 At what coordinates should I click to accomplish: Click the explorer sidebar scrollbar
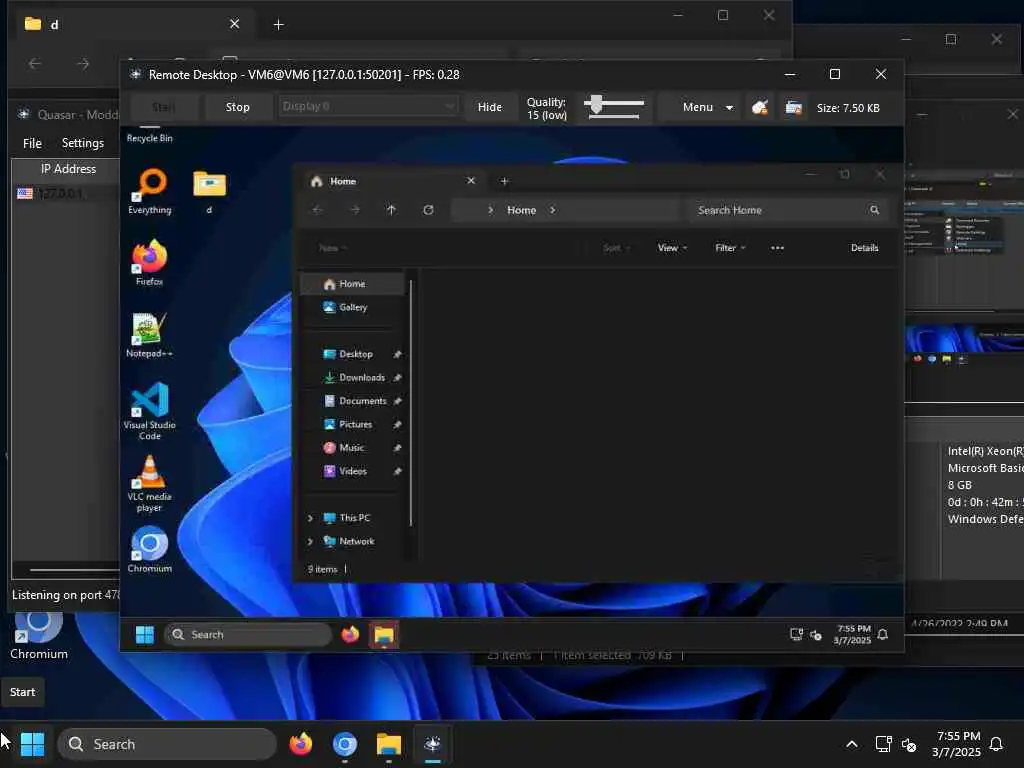pyautogui.click(x=411, y=402)
